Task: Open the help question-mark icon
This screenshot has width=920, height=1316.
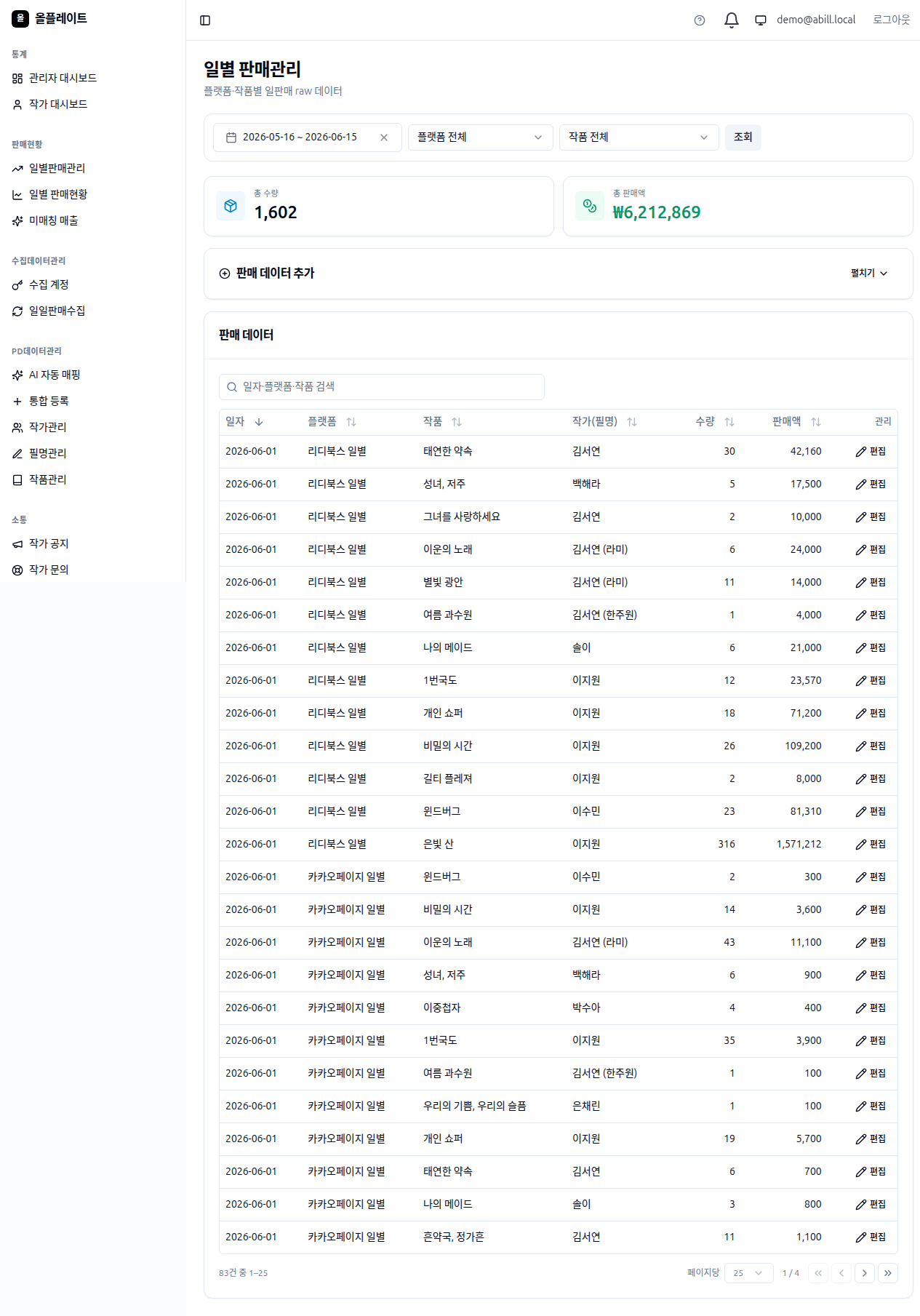Action: [700, 20]
